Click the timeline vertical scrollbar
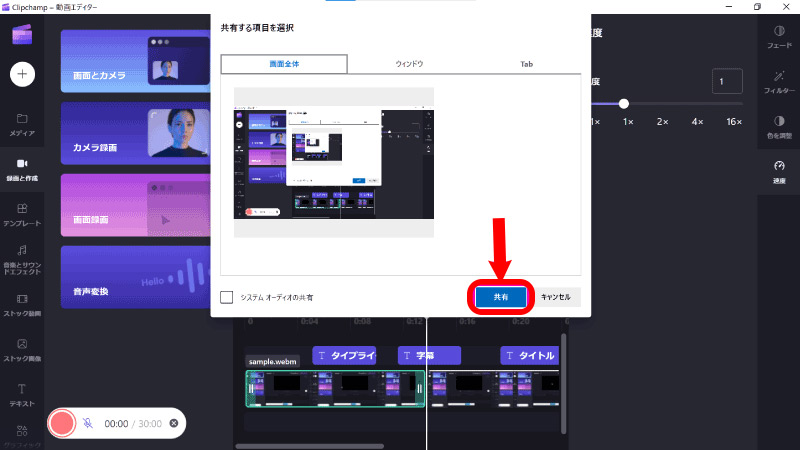Viewport: 800px width, 450px height. coord(563,384)
